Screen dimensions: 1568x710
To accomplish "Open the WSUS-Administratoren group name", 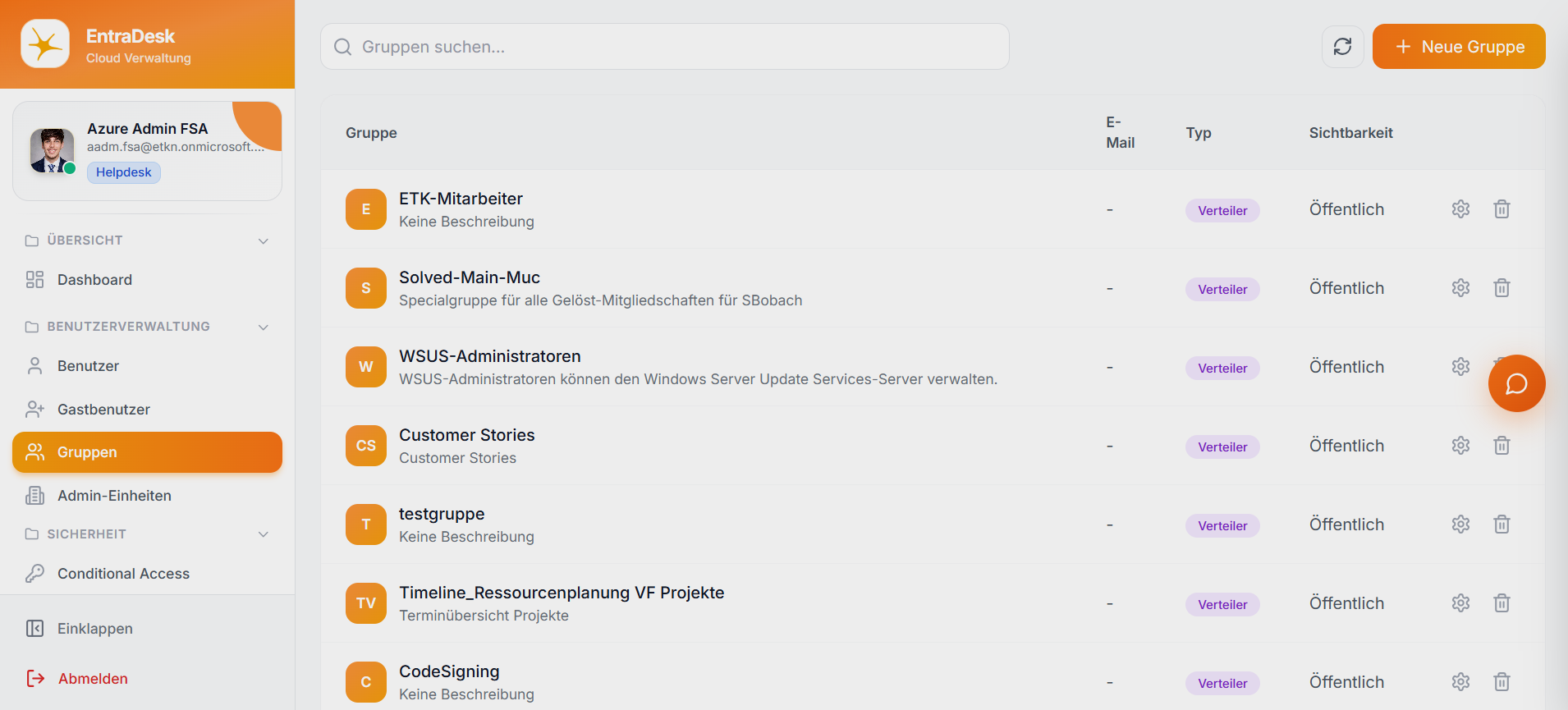I will pyautogui.click(x=490, y=356).
